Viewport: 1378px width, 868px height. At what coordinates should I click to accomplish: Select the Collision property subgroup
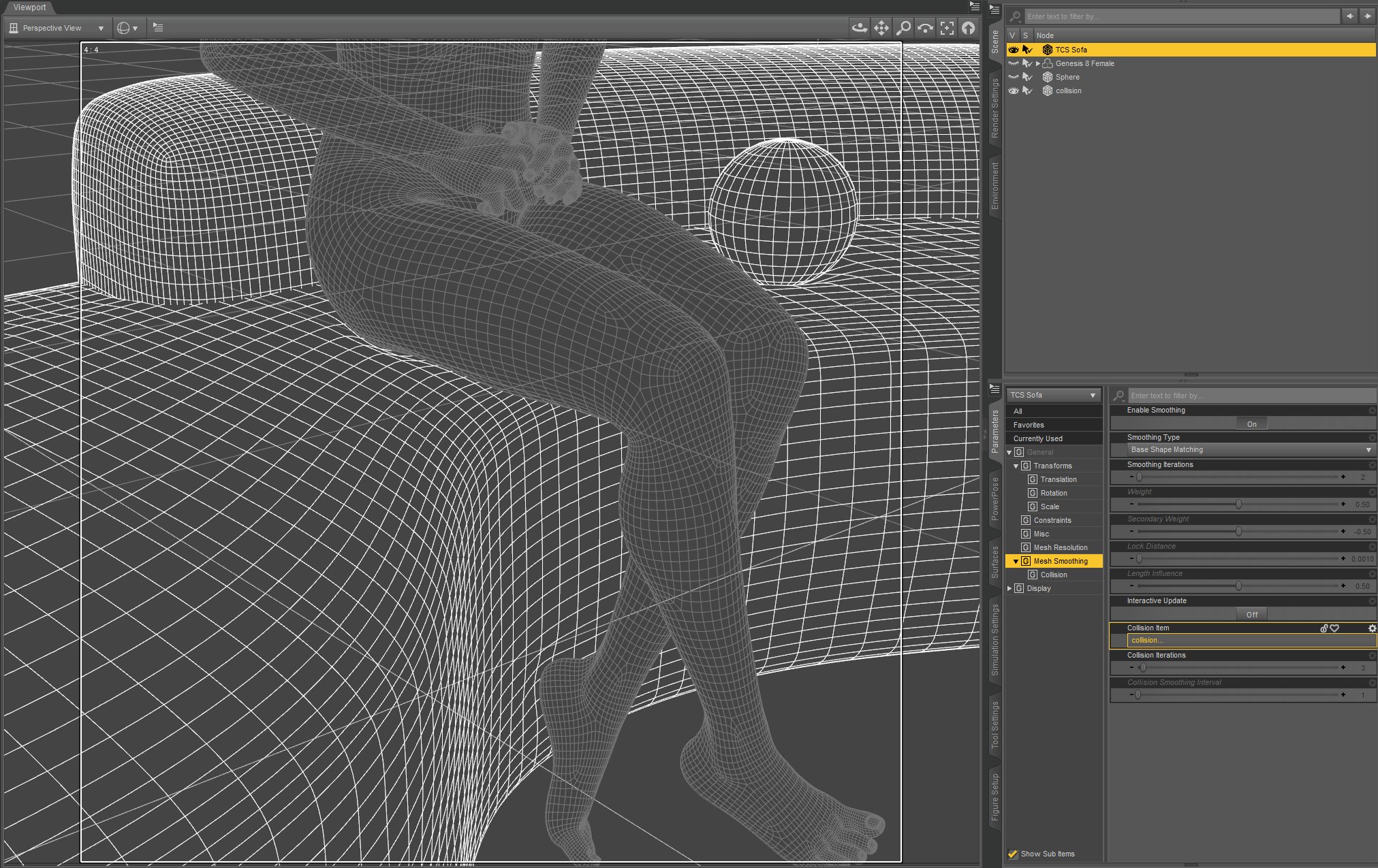(x=1054, y=575)
